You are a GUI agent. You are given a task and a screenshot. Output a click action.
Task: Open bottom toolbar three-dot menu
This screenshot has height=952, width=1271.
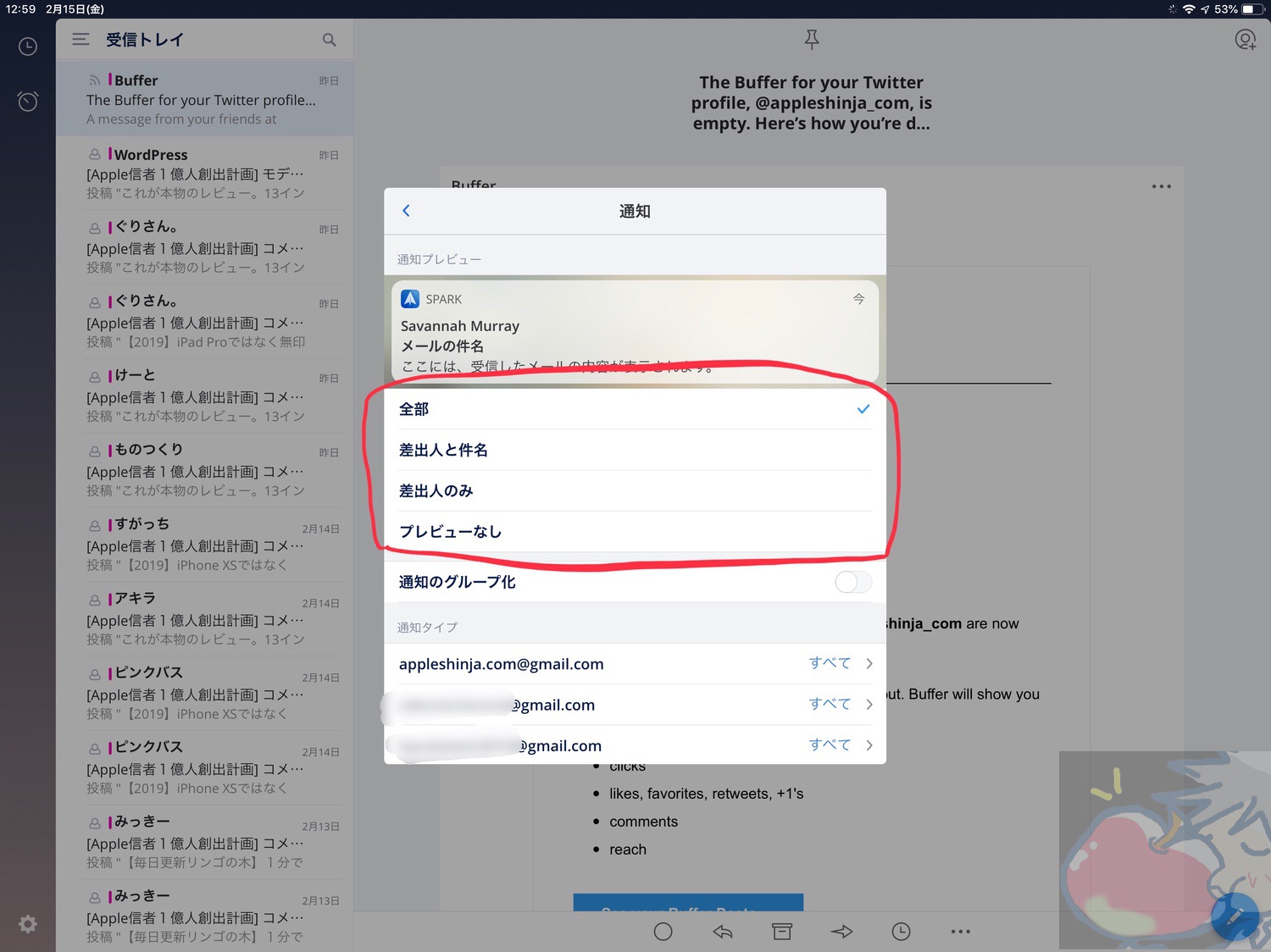(x=960, y=932)
